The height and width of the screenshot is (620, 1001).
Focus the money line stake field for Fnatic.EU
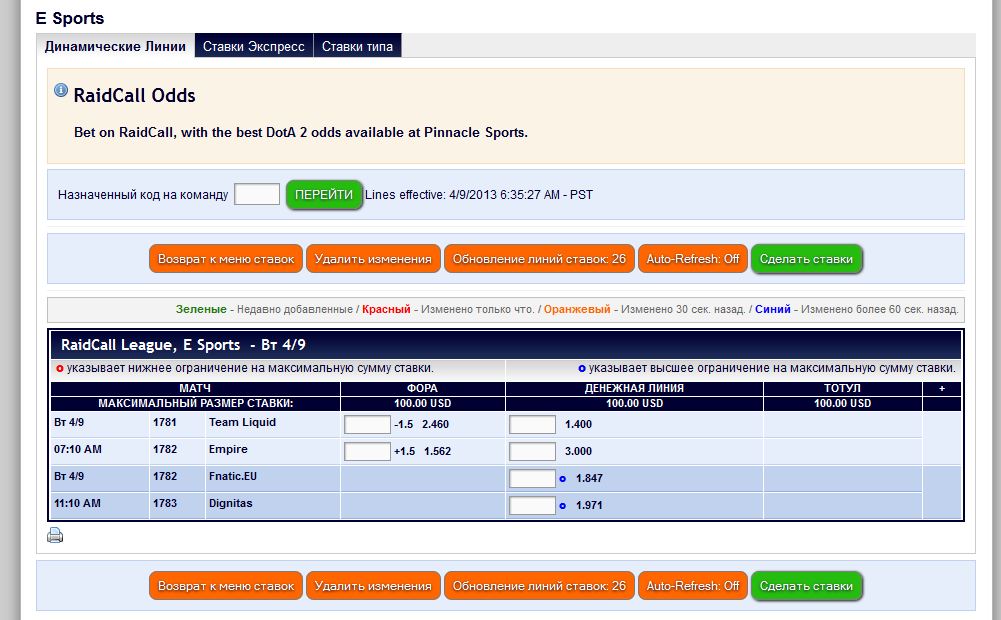532,478
